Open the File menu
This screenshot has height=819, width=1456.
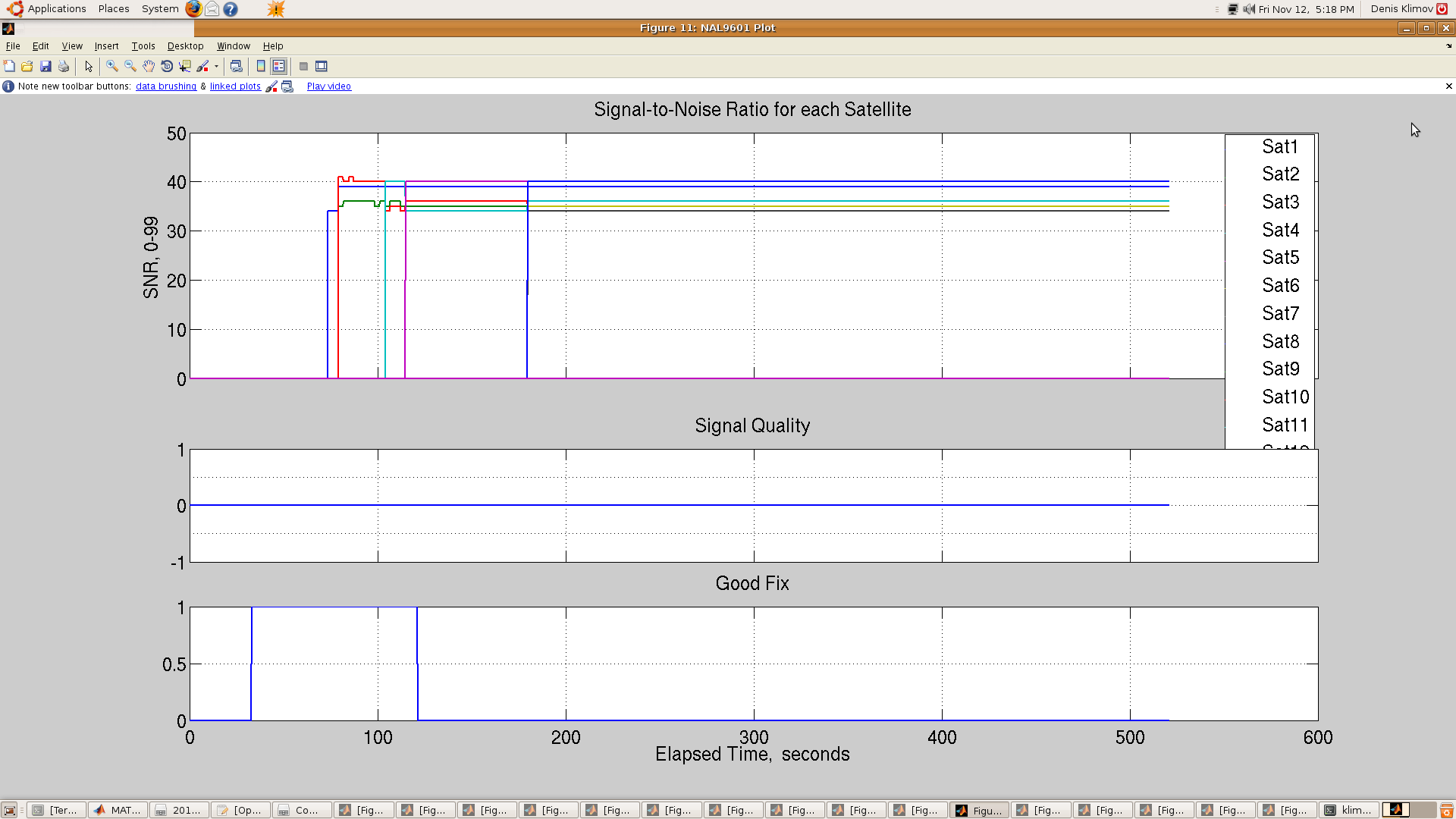point(13,46)
